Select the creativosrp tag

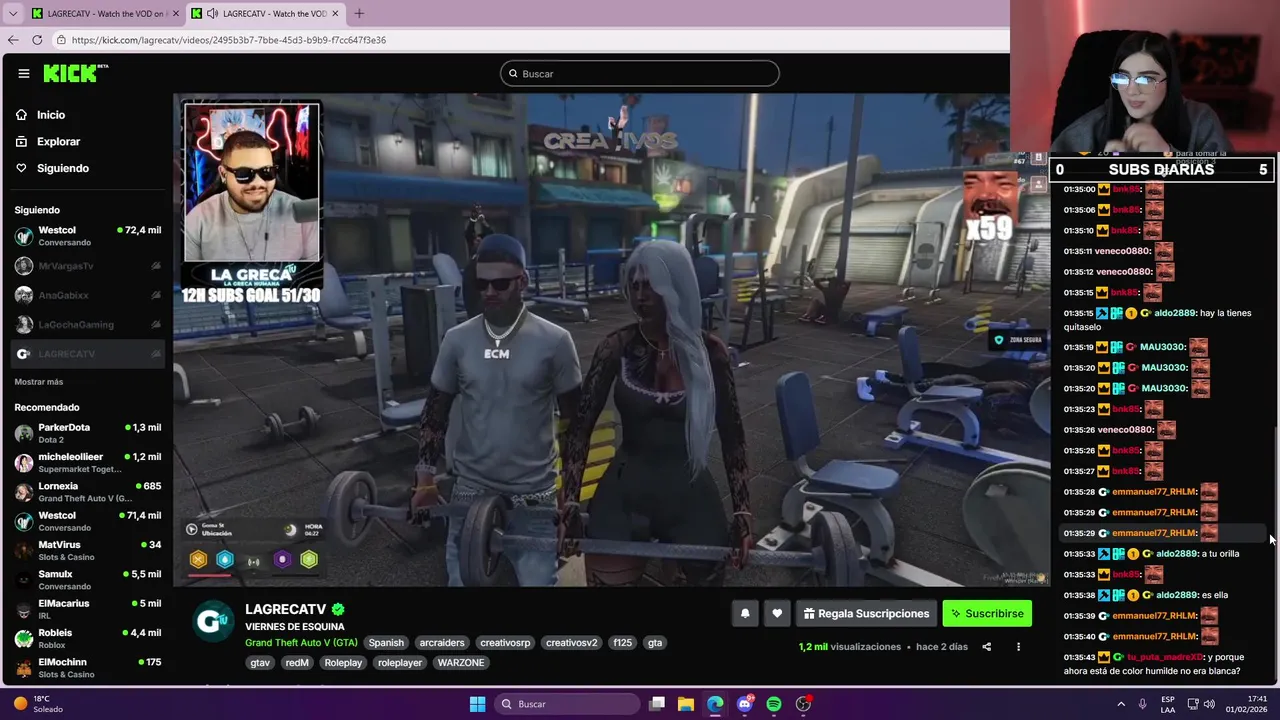pos(505,643)
